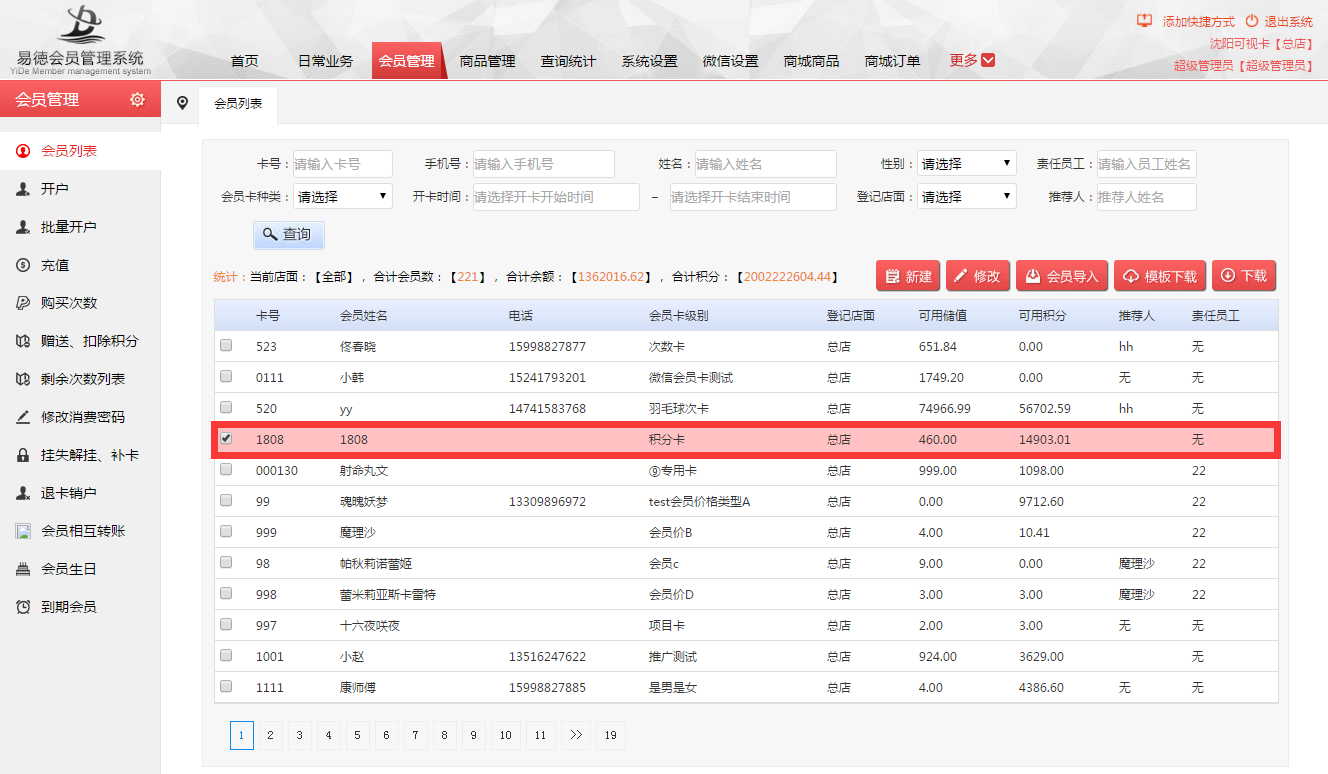The width and height of the screenshot is (1328, 774).
Task: Click the red arrow icon next to 更多
Action: [989, 60]
